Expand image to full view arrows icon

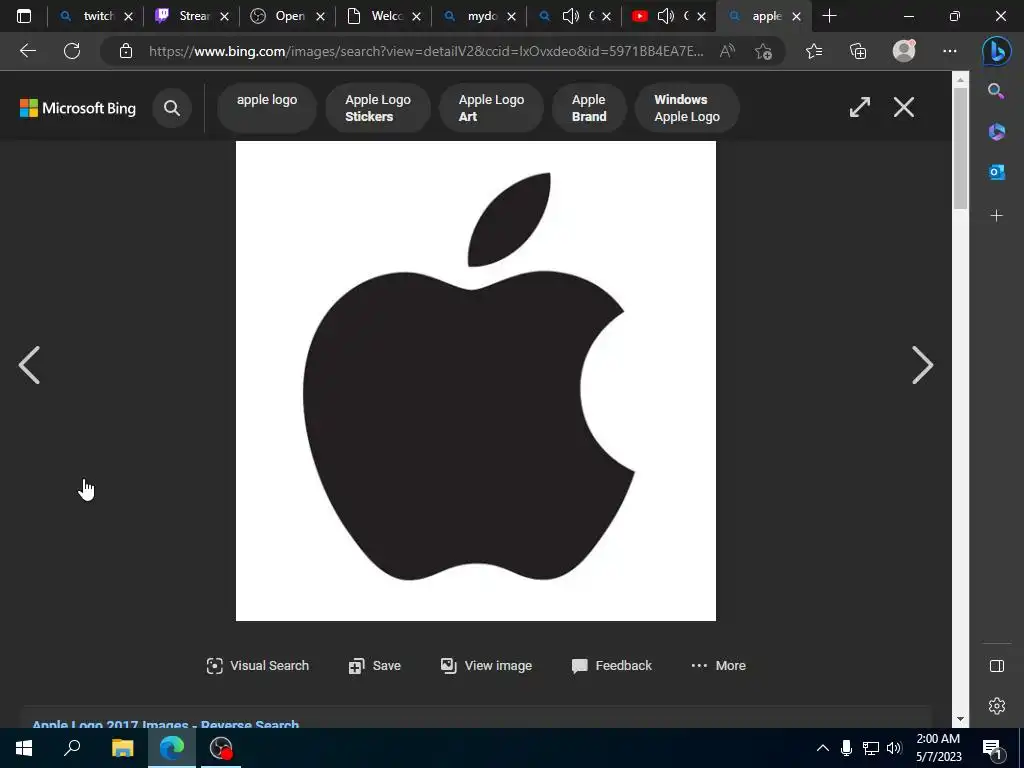pyautogui.click(x=859, y=107)
